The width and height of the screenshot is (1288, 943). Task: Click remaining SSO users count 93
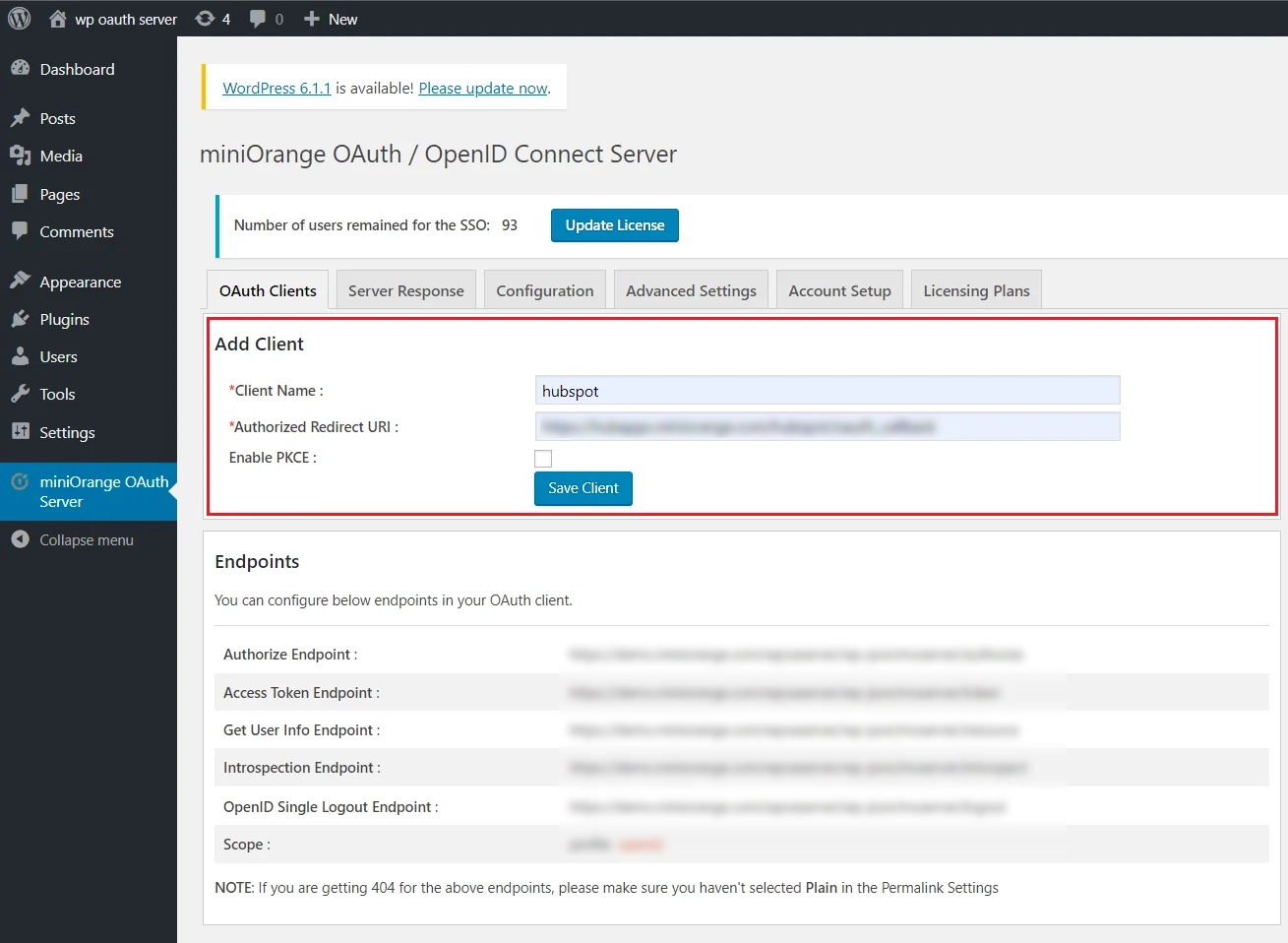[x=510, y=224]
